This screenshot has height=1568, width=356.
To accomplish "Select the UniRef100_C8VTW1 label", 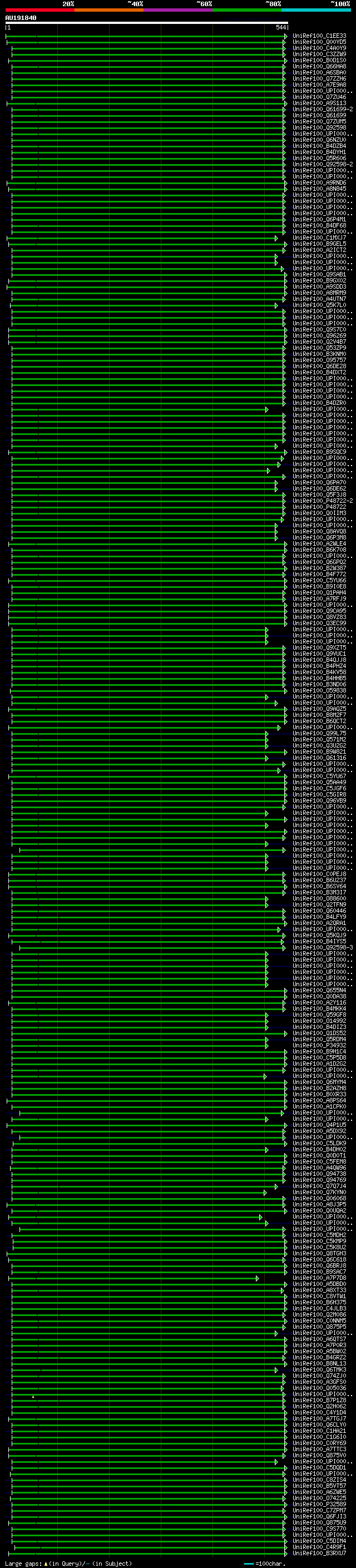I will [319, 1296].
